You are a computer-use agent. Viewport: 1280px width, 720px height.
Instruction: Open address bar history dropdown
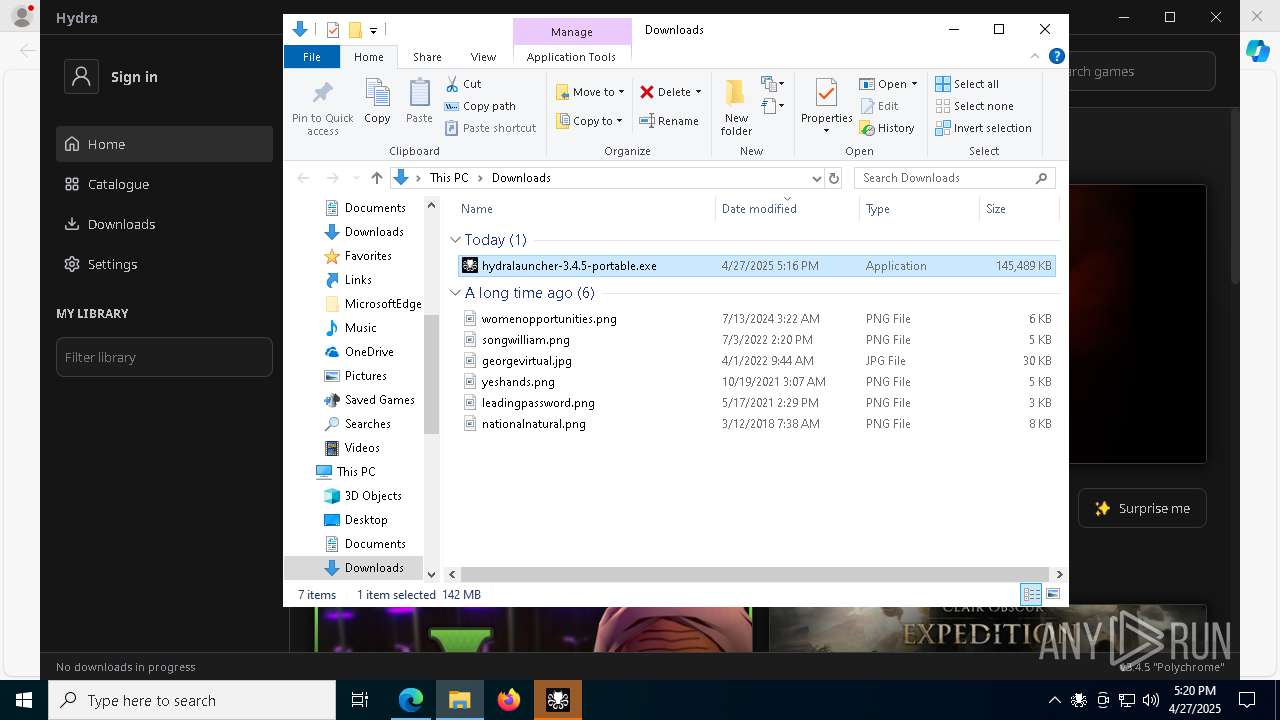tap(816, 178)
